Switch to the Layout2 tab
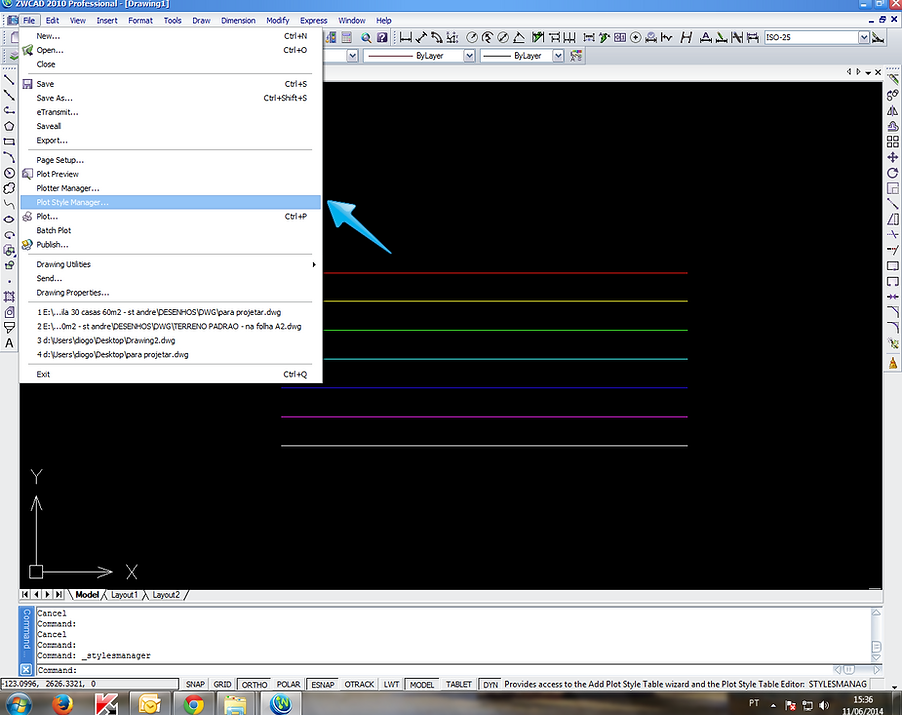902x715 pixels. tap(166, 595)
